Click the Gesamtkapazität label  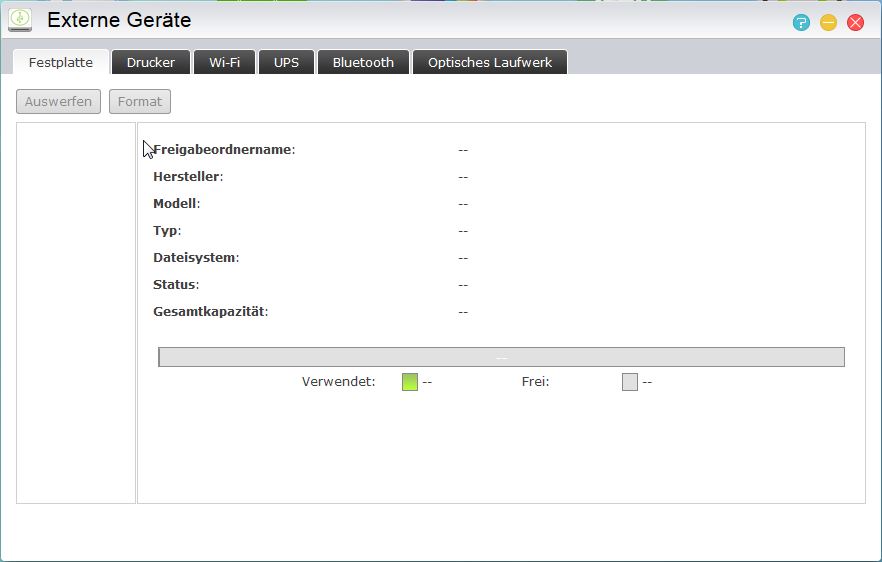click(x=210, y=312)
